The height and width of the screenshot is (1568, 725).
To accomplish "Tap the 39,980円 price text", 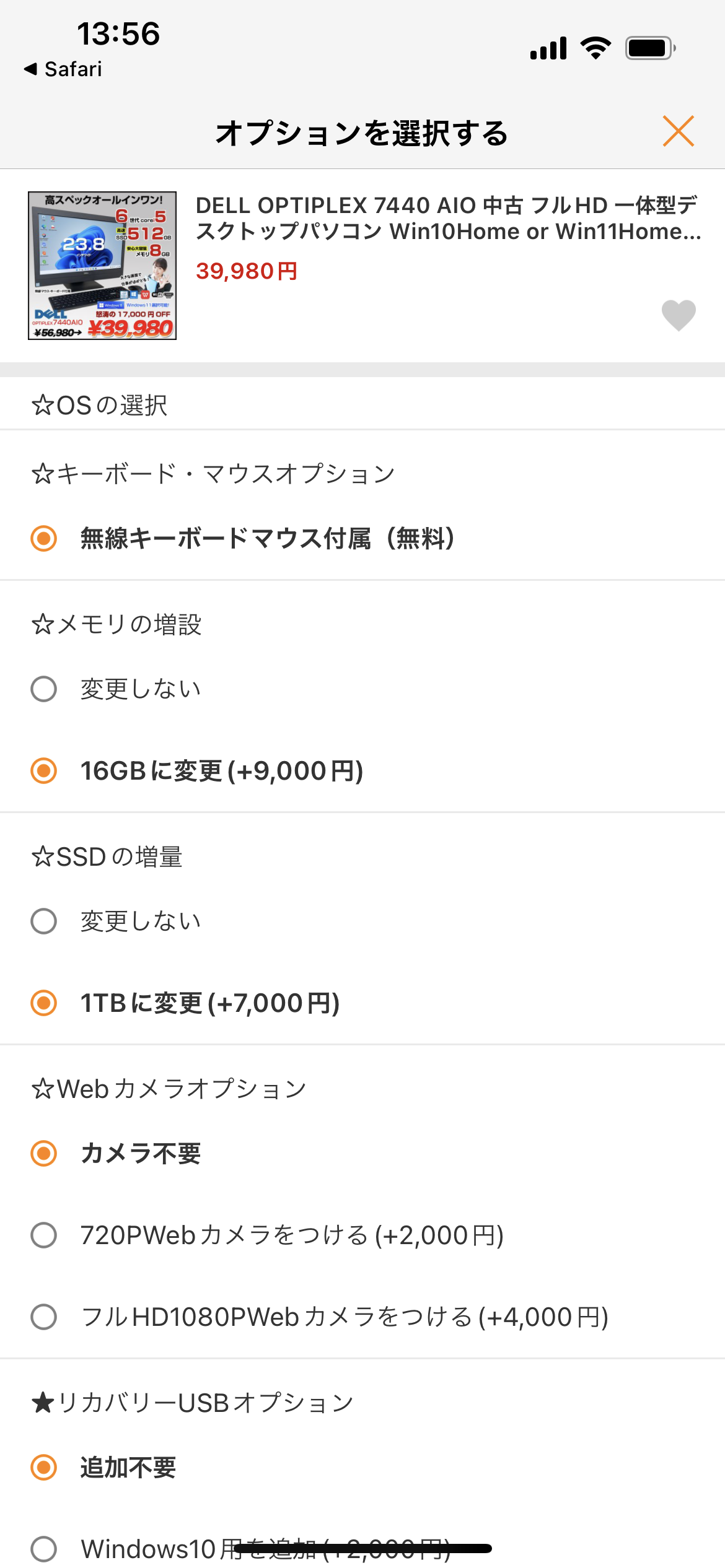I will [x=247, y=271].
